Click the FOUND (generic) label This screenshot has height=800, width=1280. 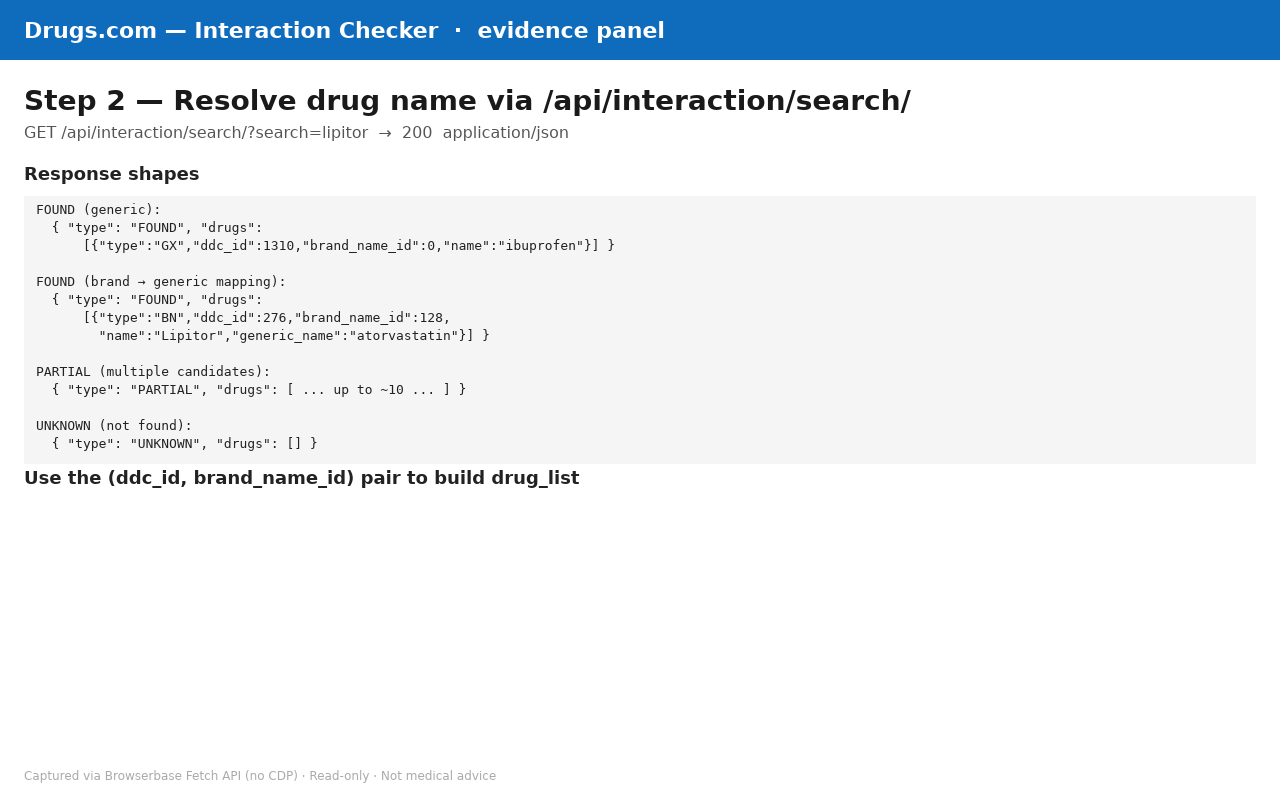pos(98,210)
